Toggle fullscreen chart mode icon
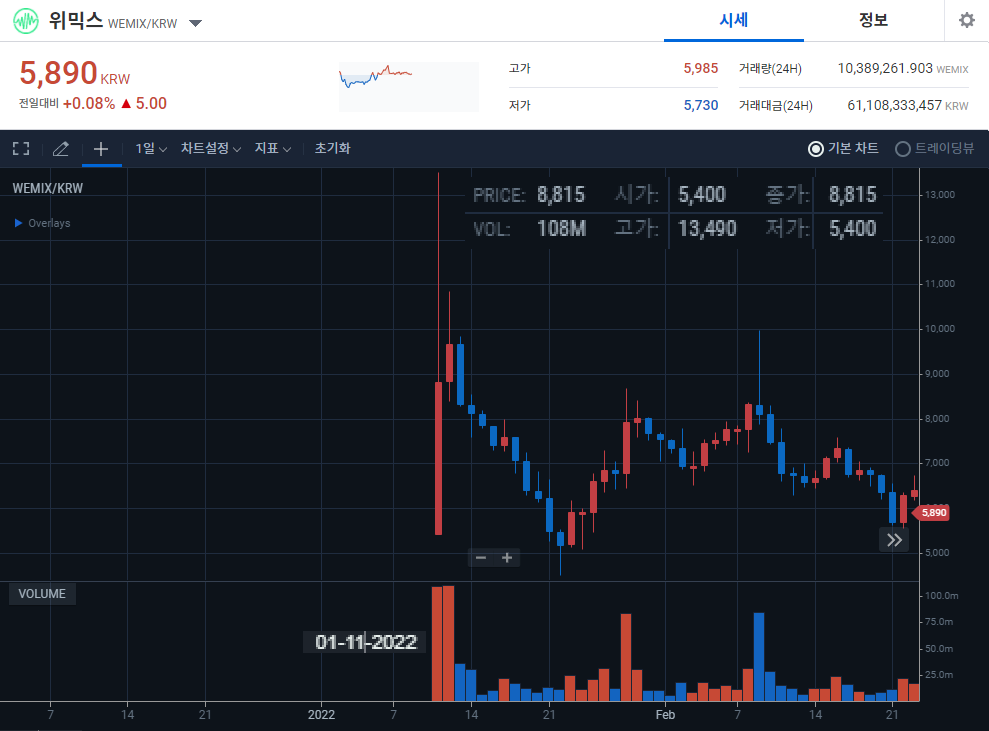Image resolution: width=989 pixels, height=731 pixels. (21, 148)
